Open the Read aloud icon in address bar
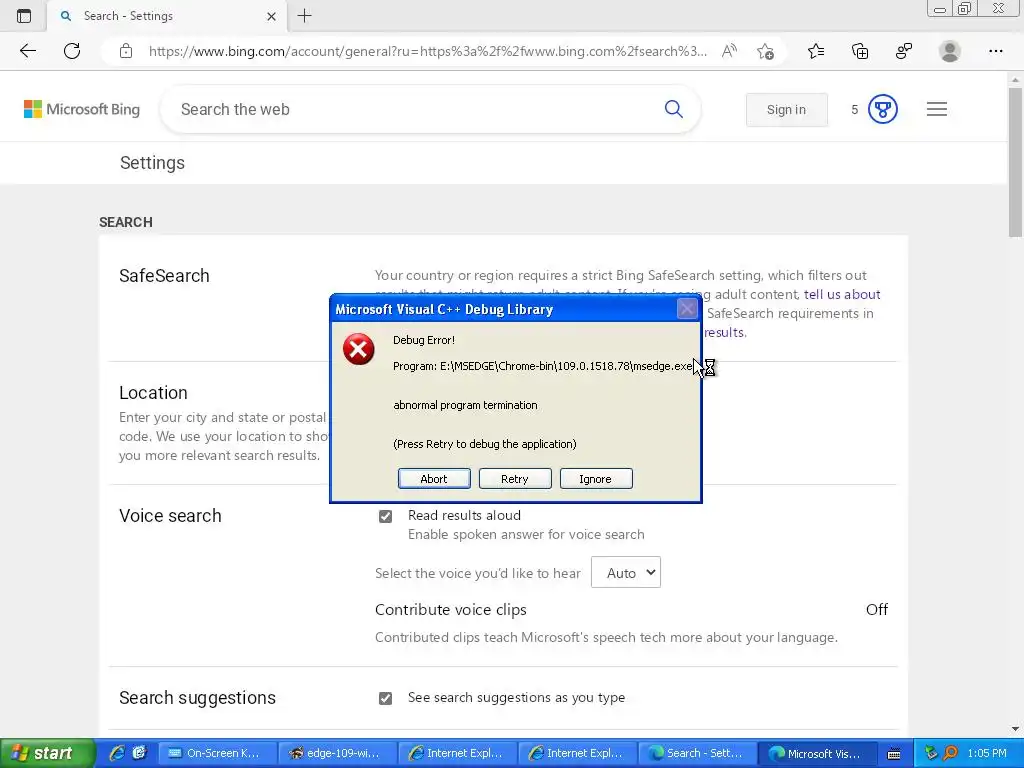 pos(729,51)
